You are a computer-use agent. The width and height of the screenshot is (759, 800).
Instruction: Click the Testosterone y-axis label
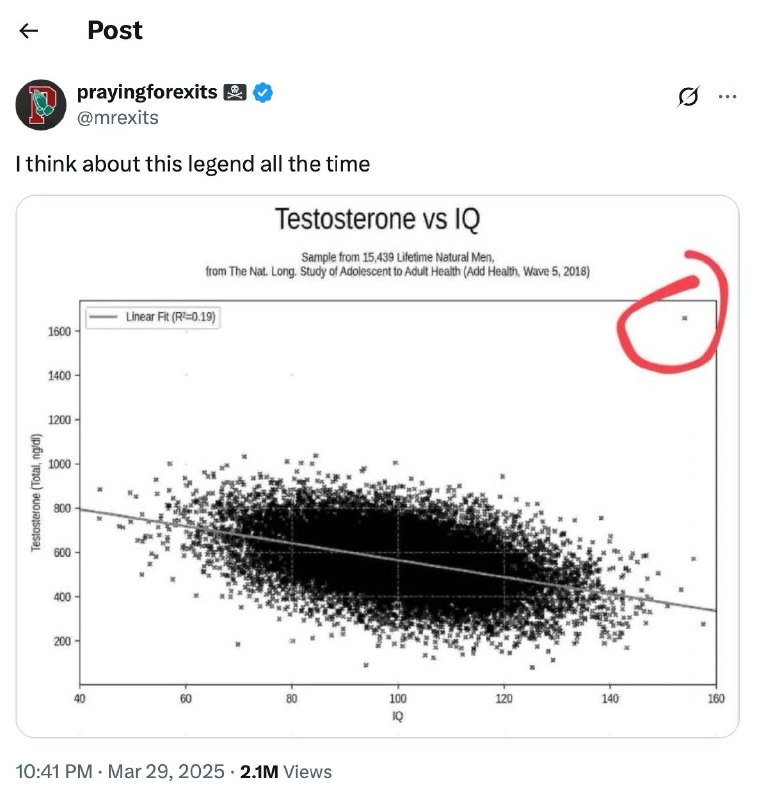click(x=36, y=492)
